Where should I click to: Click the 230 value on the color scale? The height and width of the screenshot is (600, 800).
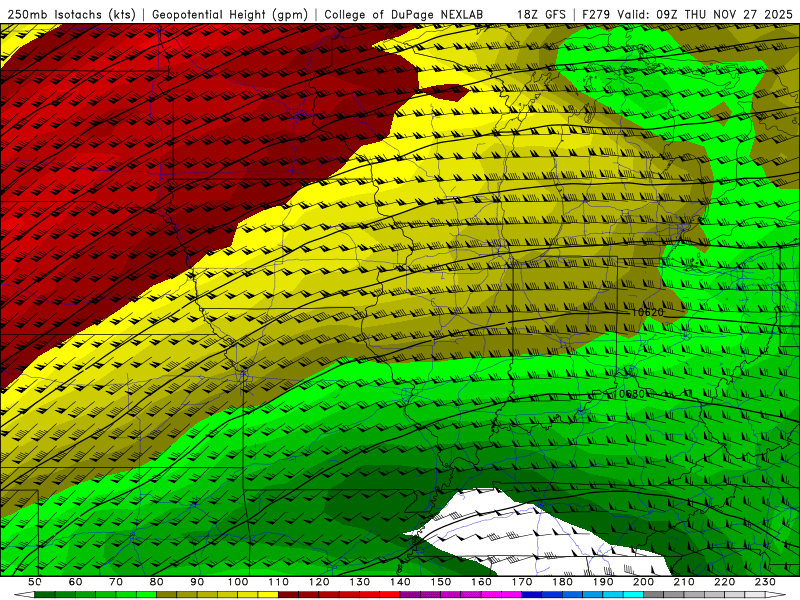(x=765, y=582)
